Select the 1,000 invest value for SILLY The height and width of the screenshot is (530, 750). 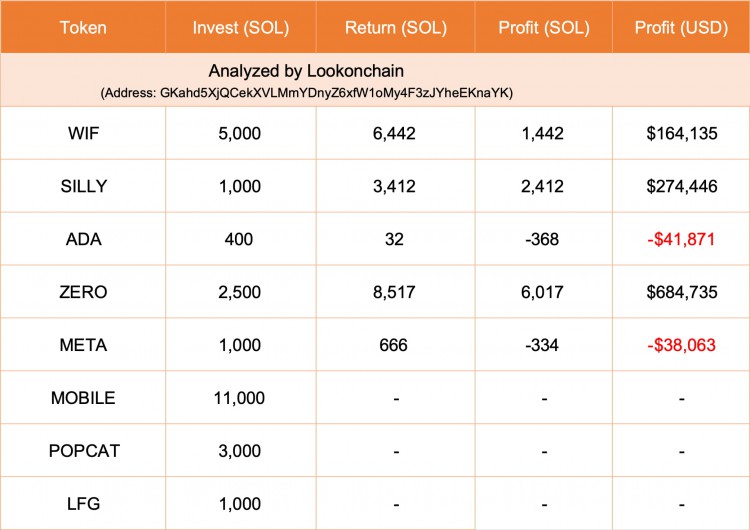[x=240, y=187]
